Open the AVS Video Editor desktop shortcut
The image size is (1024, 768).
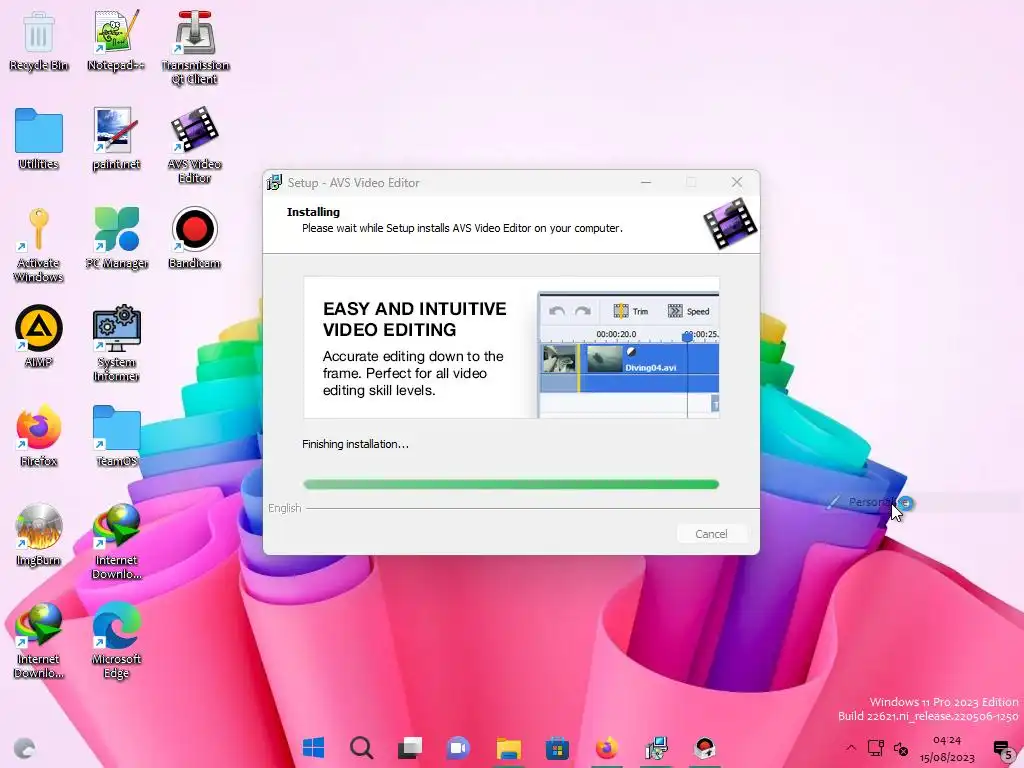point(195,145)
